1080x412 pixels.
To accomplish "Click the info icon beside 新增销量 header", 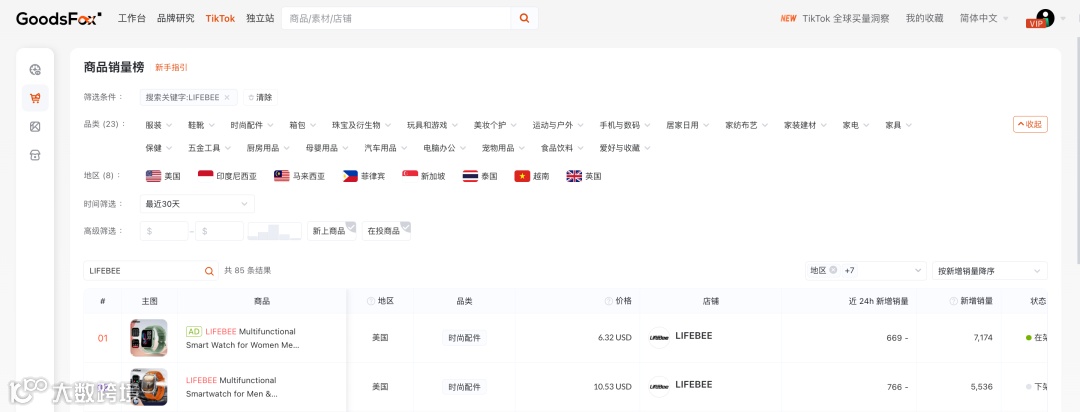I will [x=953, y=301].
